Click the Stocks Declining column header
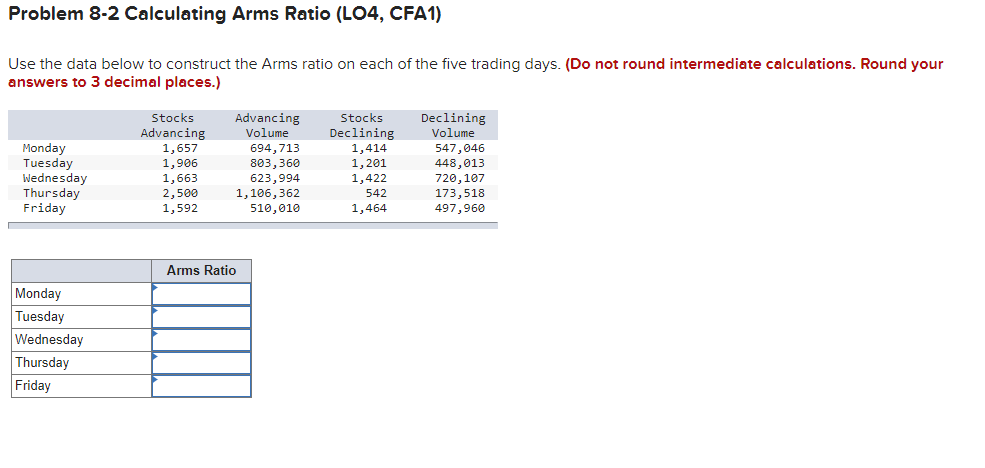This screenshot has height=468, width=985. pyautogui.click(x=362, y=126)
